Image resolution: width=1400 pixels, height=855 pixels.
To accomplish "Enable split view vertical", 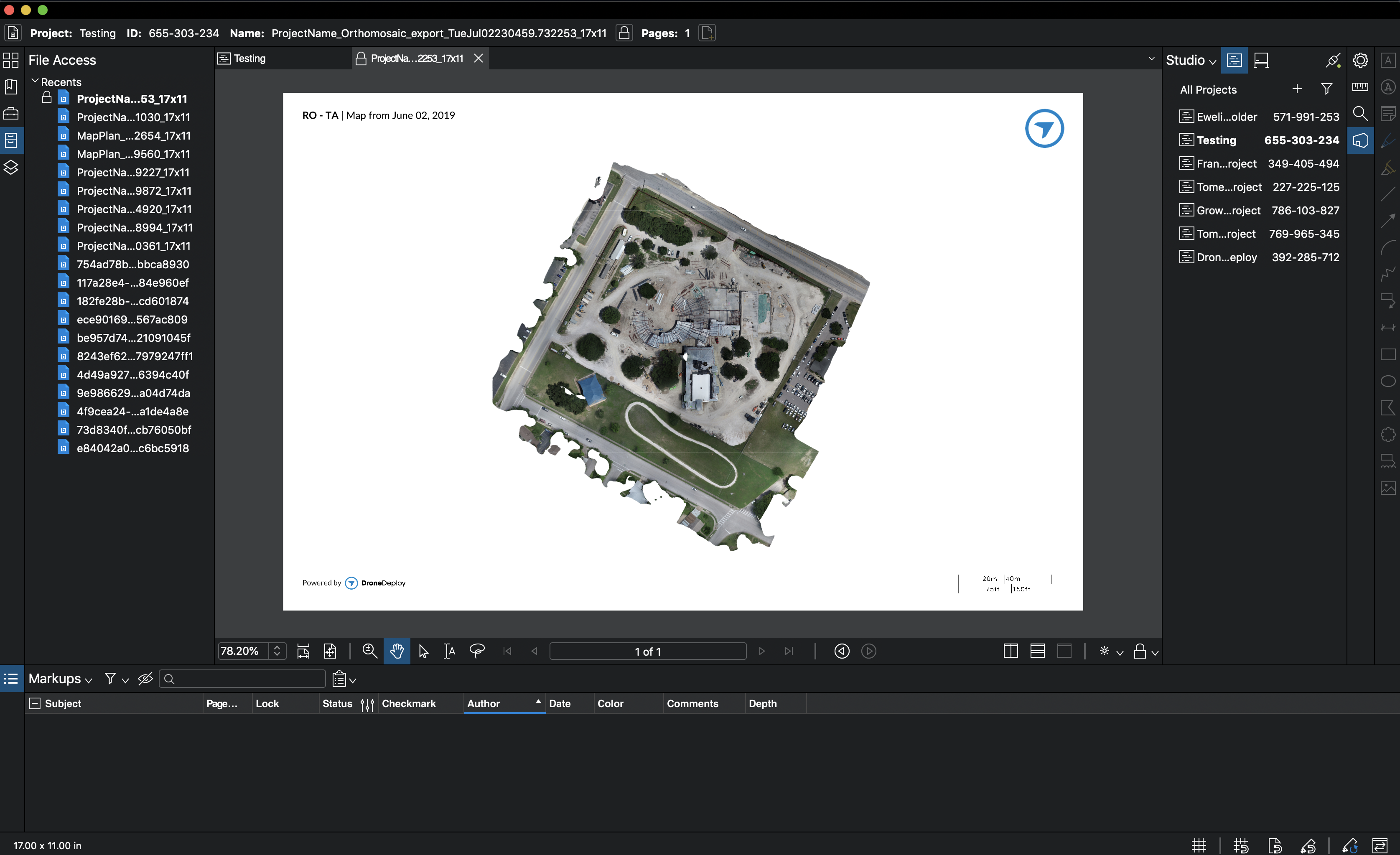I will click(x=1010, y=651).
